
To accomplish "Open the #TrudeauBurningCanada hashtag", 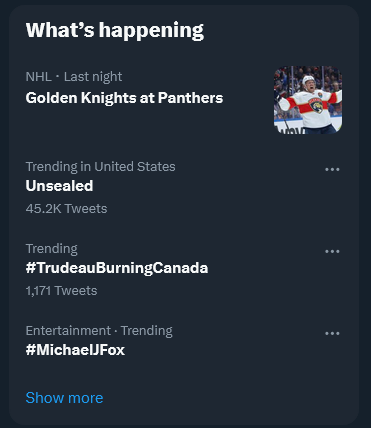I will click(x=117, y=268).
